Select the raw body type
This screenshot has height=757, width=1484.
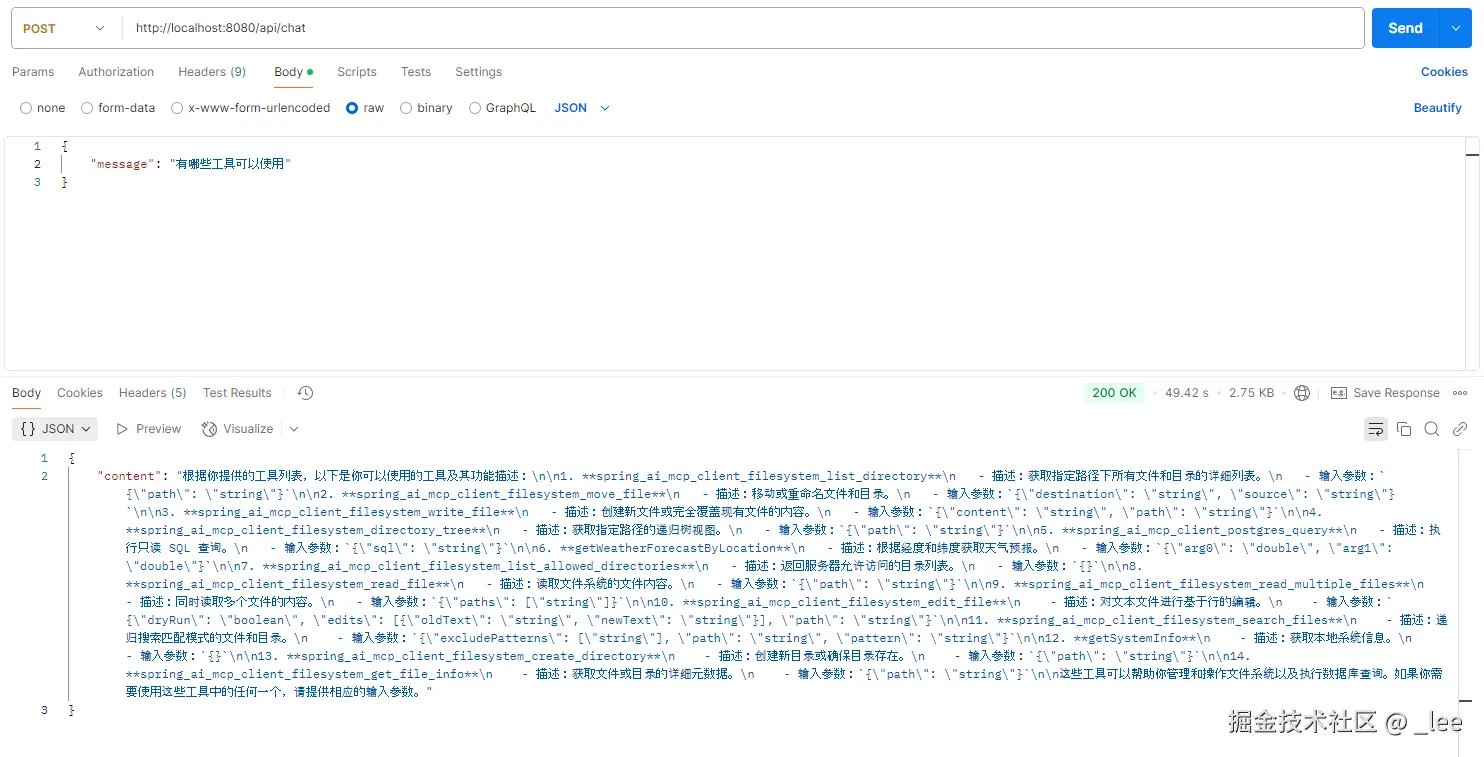352,108
